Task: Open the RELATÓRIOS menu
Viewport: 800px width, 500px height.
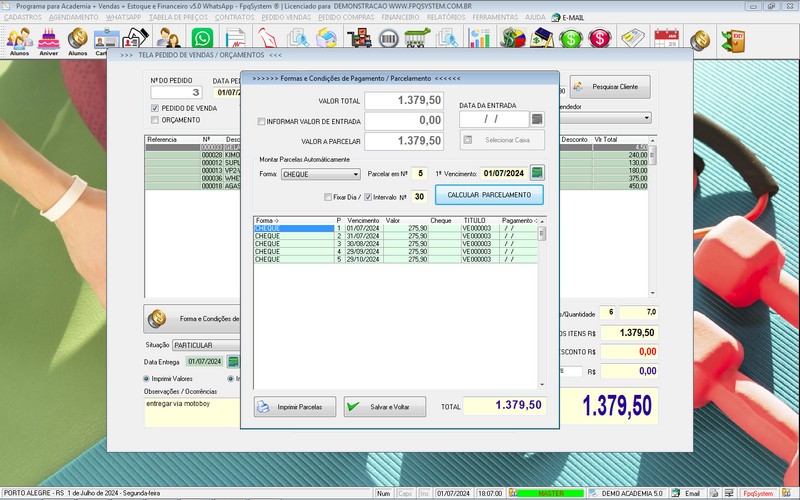Action: point(446,17)
